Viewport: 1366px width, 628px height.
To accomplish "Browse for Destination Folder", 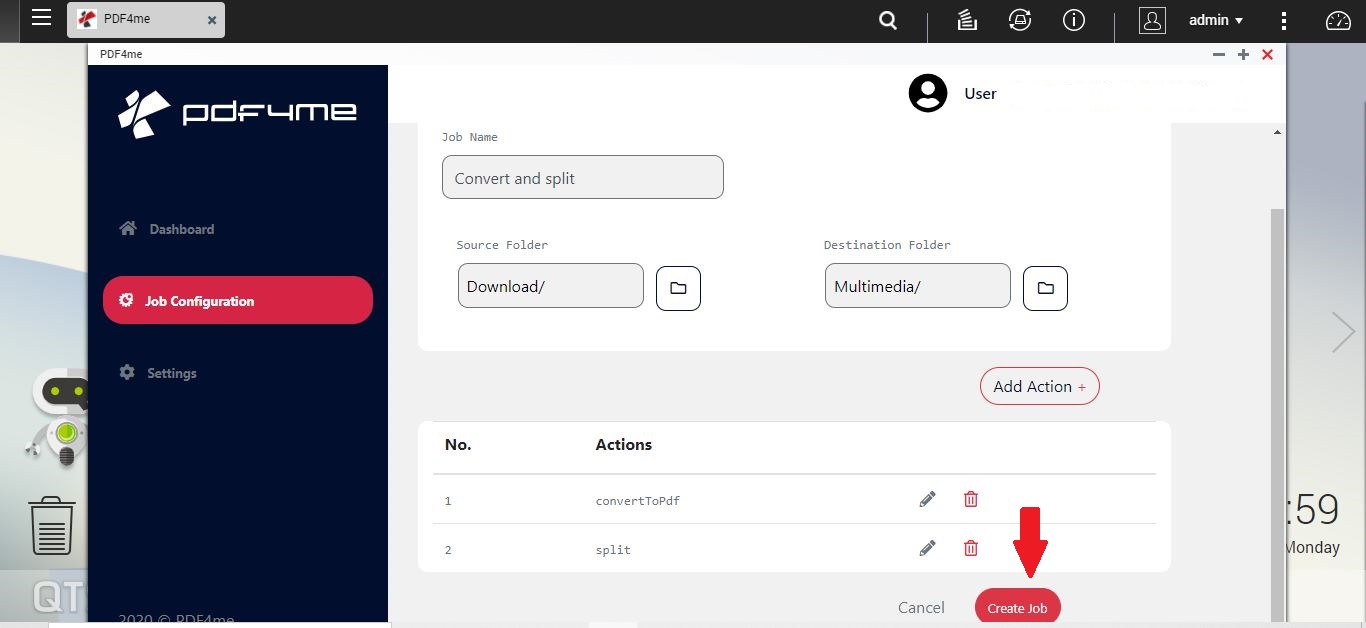I will (x=1045, y=288).
